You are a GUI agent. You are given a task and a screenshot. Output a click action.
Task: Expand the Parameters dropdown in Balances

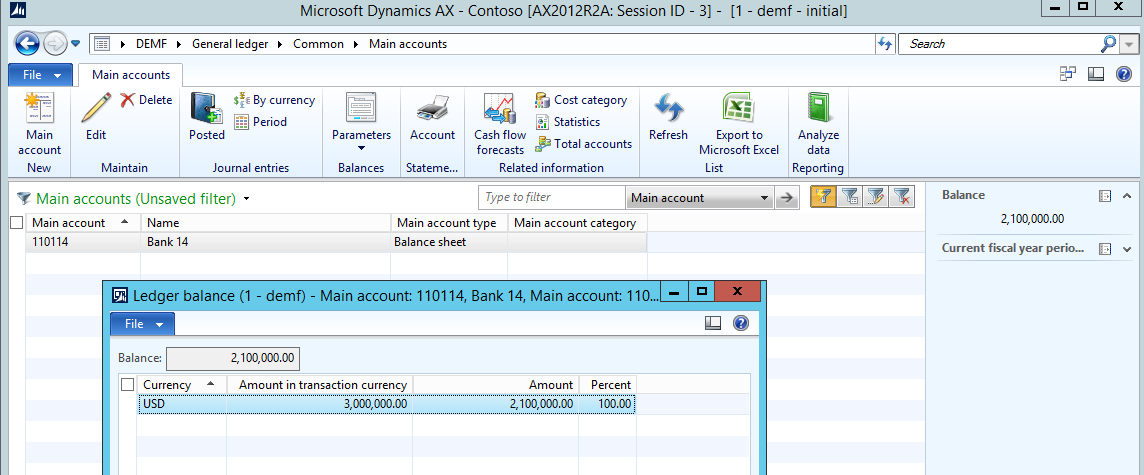(361, 148)
